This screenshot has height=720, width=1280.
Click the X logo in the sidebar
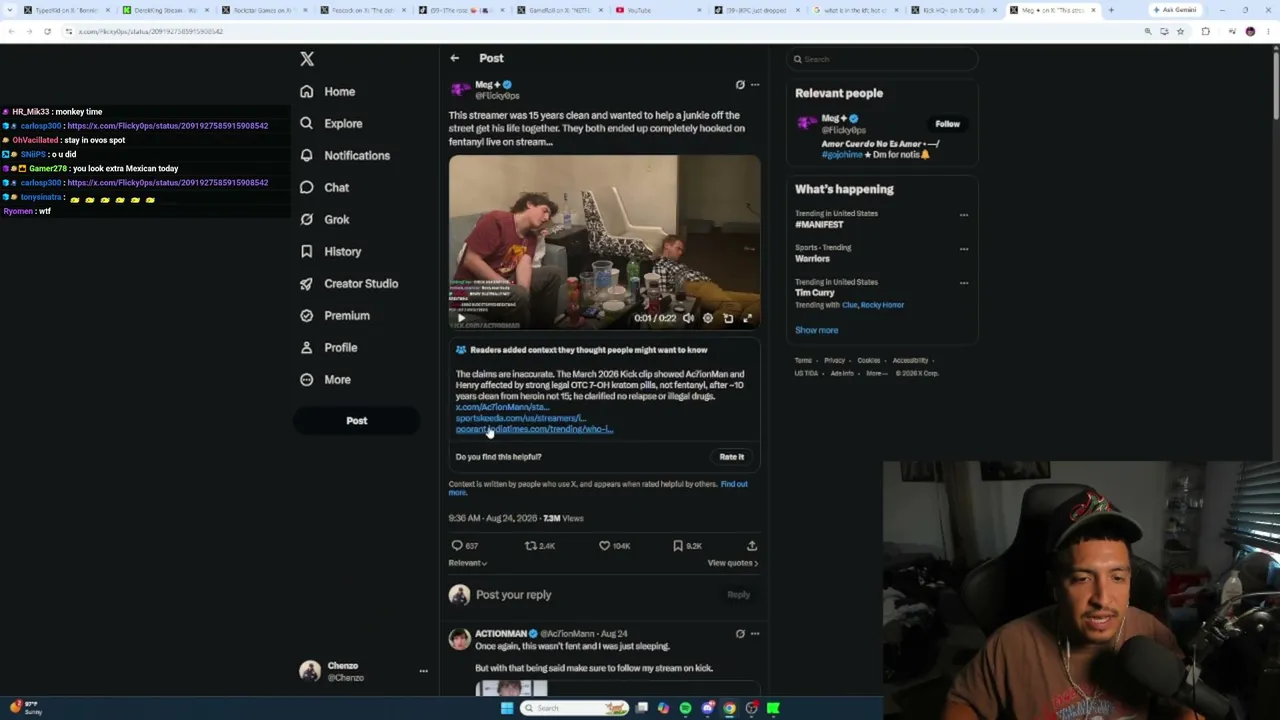tap(307, 59)
